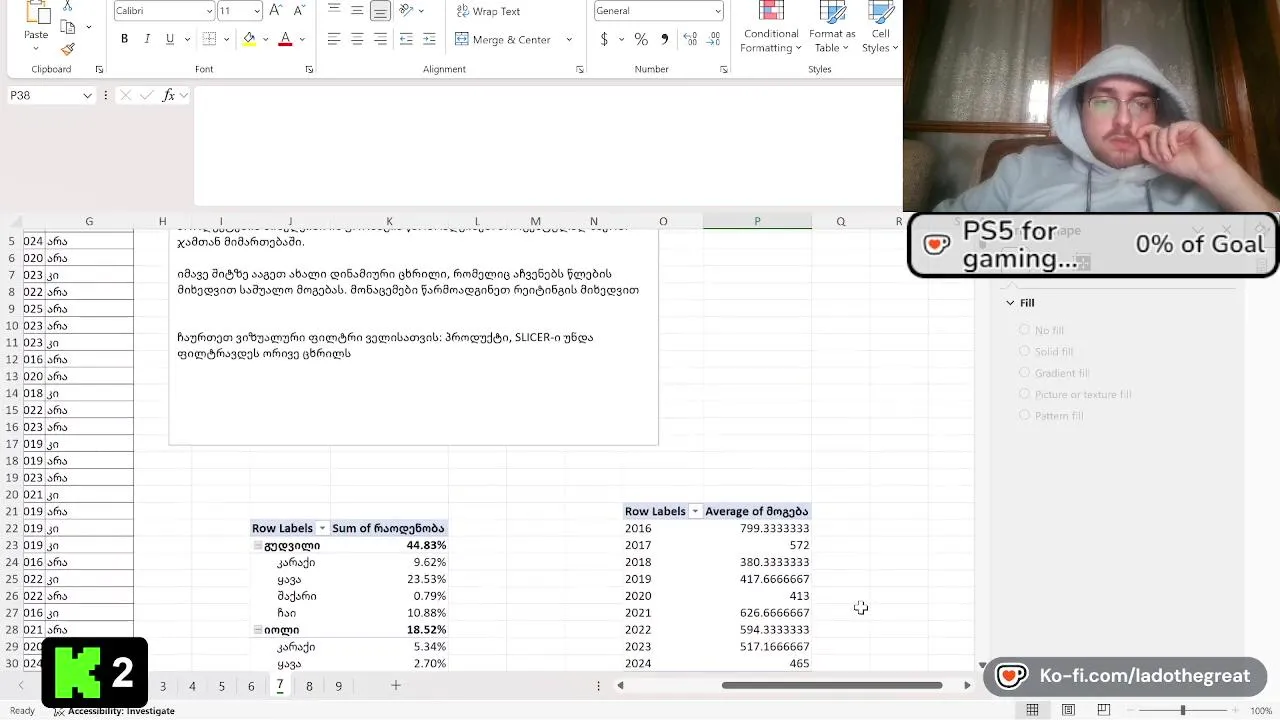
Task: Open the Calibri font name dropdown
Action: (209, 11)
